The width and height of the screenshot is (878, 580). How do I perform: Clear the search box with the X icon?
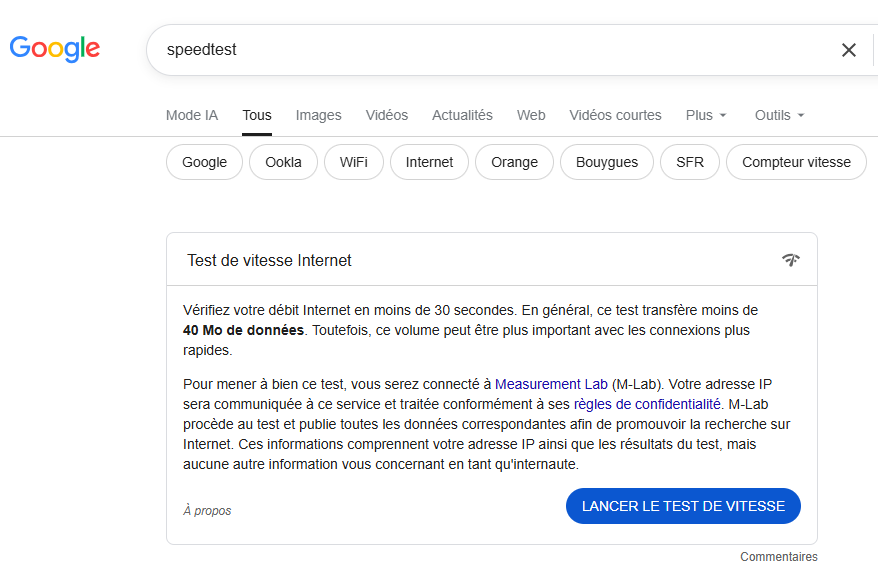pos(848,50)
